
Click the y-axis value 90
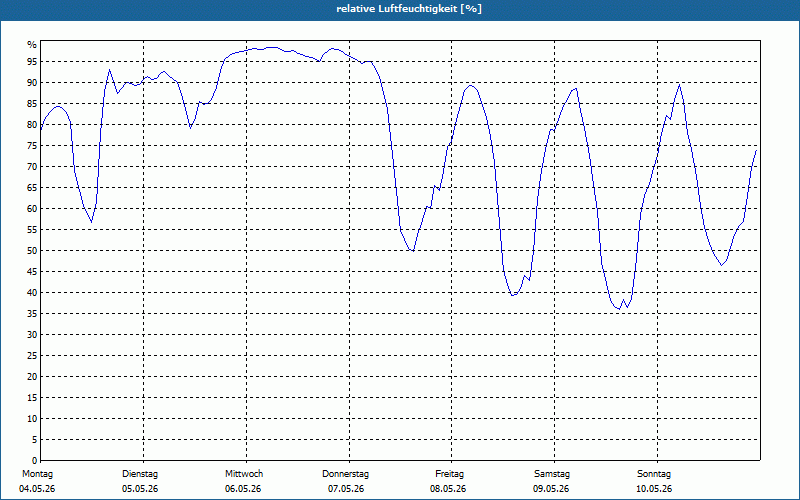point(32,83)
